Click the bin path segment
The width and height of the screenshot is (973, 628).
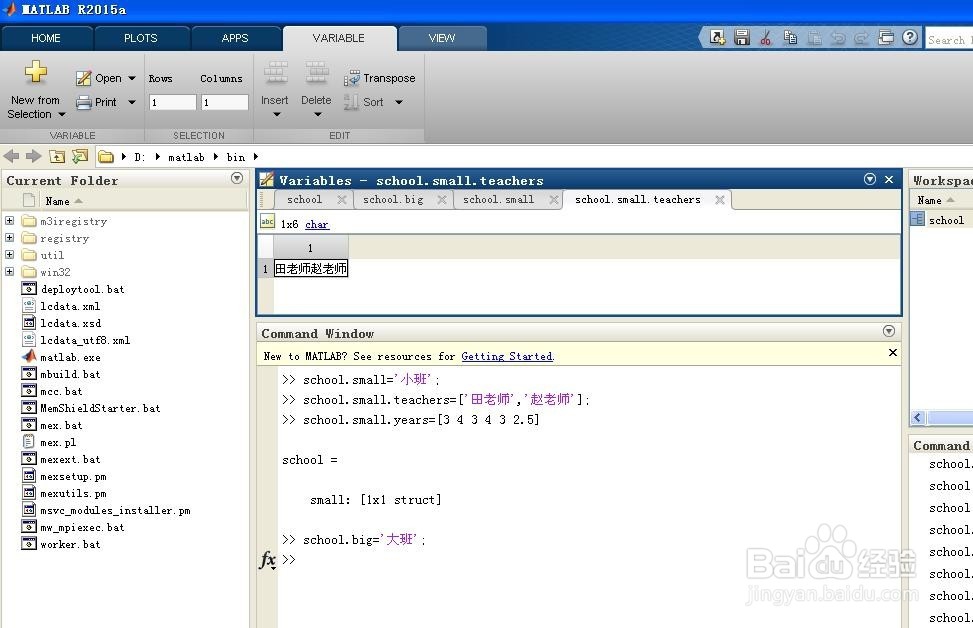[236, 157]
